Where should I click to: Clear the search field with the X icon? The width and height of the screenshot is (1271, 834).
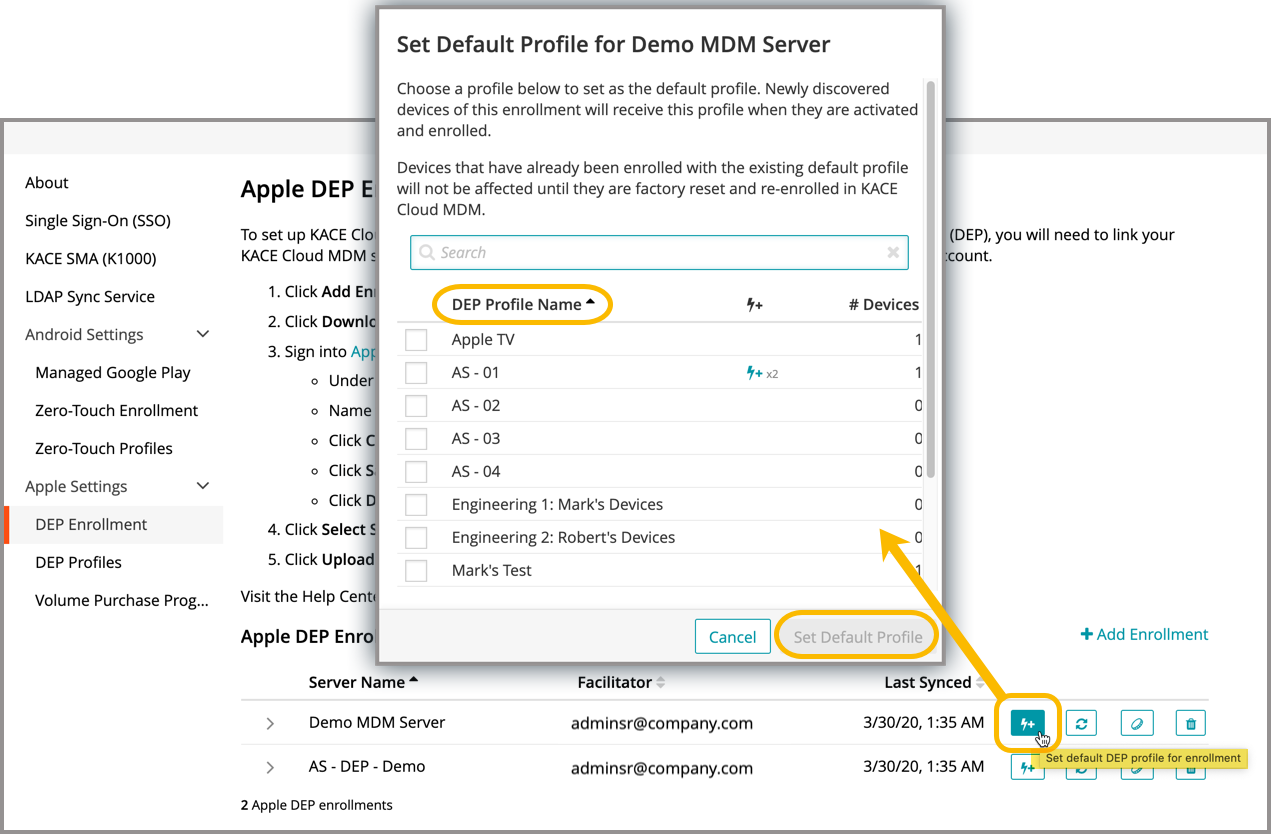893,253
